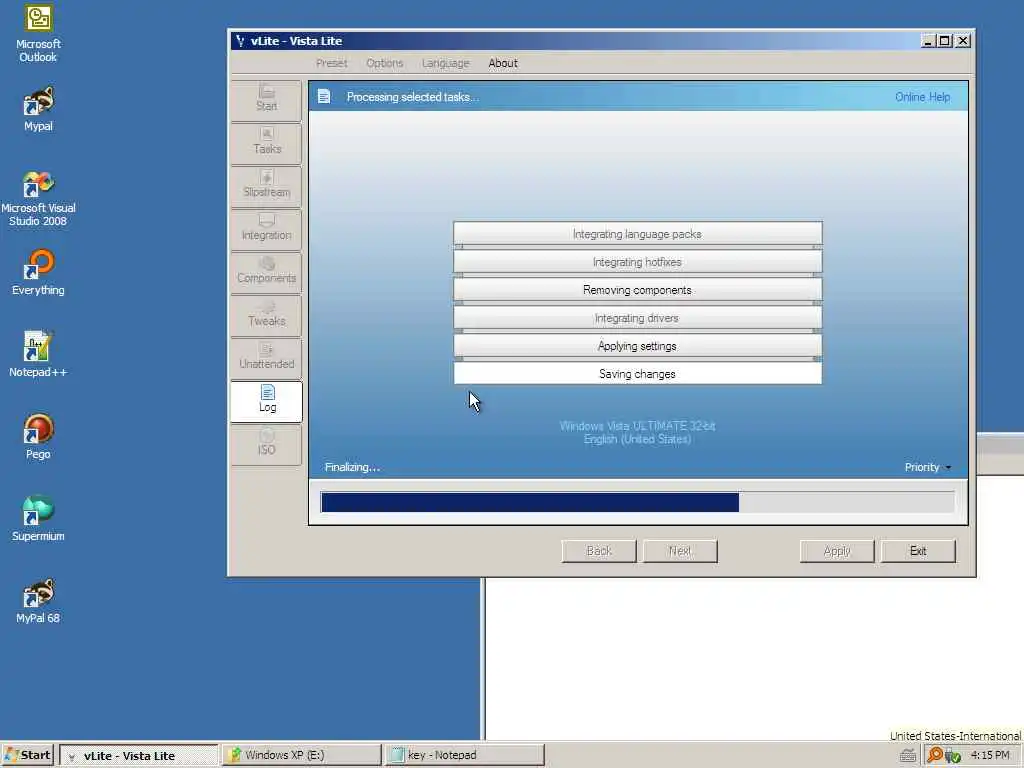Image resolution: width=1024 pixels, height=768 pixels.
Task: Open the Slipstream sidebar page
Action: tap(266, 185)
